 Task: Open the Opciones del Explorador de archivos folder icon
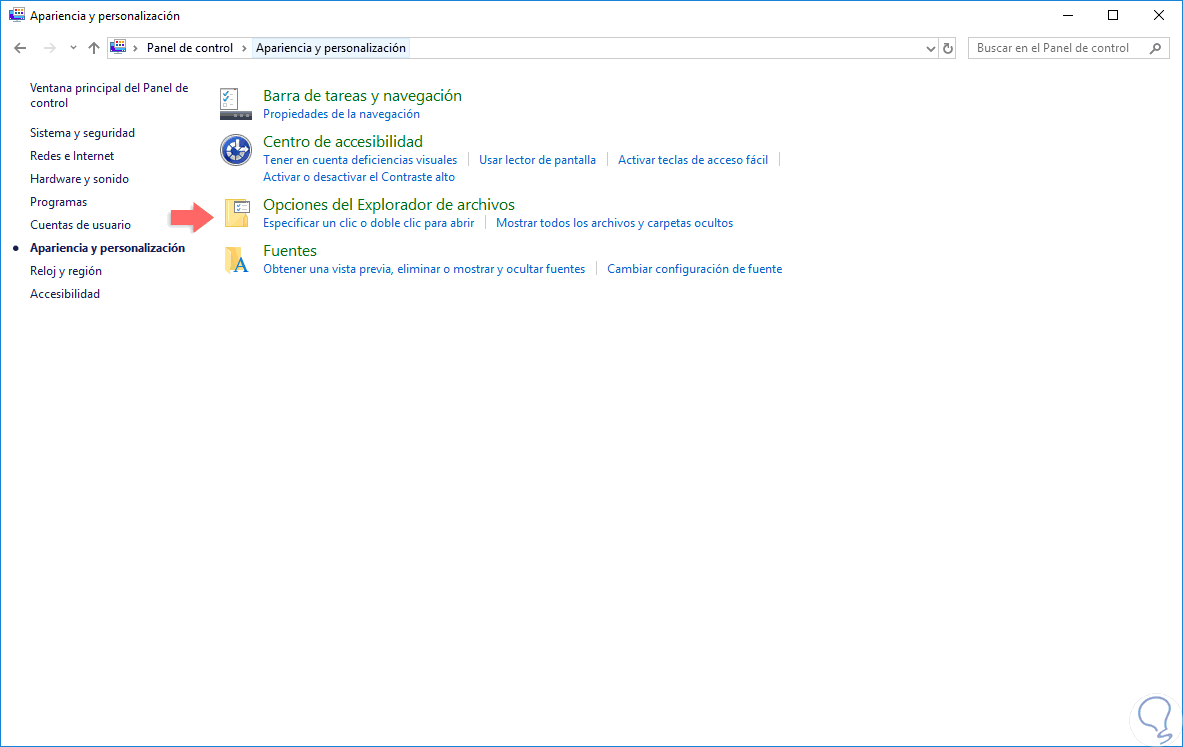237,213
